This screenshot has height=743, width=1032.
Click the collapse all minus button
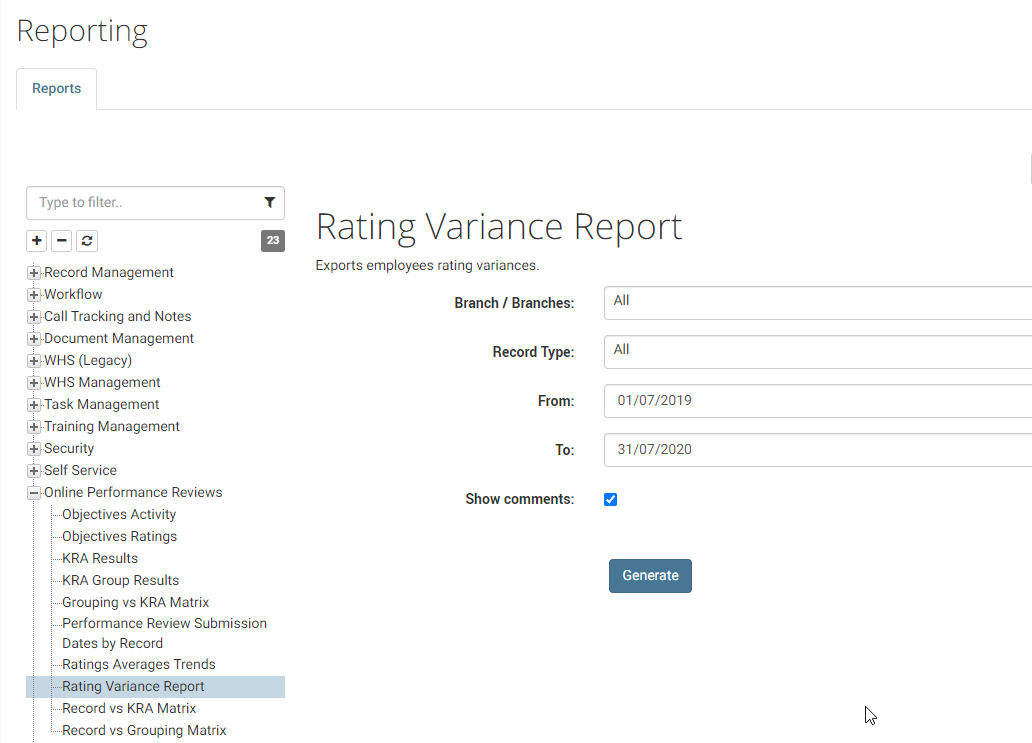pos(62,241)
